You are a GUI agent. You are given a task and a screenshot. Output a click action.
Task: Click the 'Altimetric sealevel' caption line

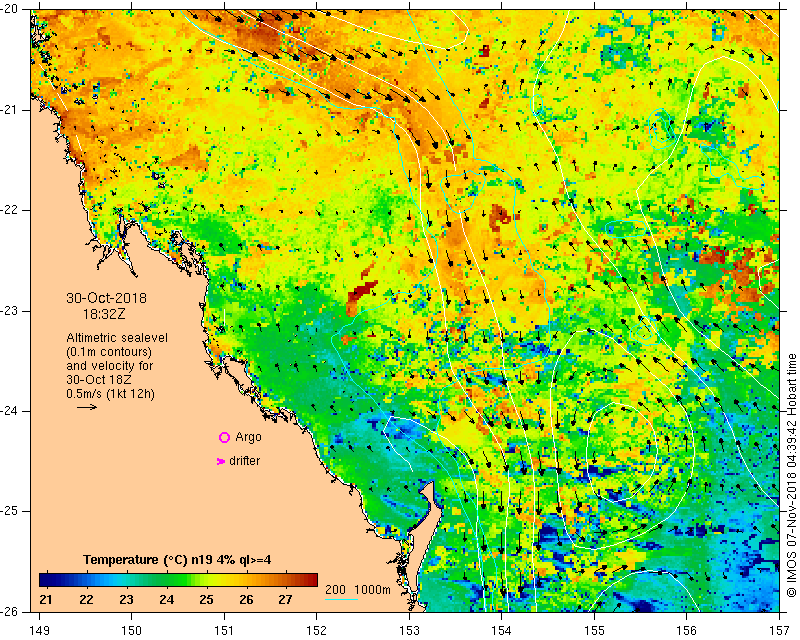pos(117,338)
